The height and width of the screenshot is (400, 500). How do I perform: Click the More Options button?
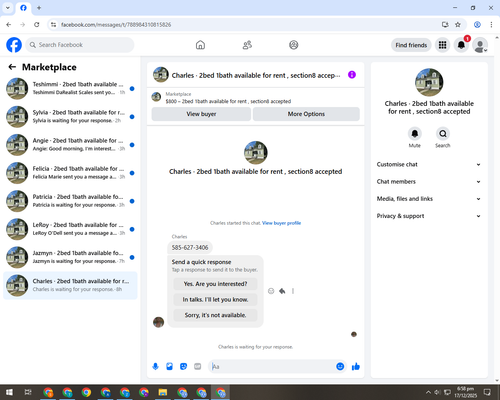coord(306,114)
